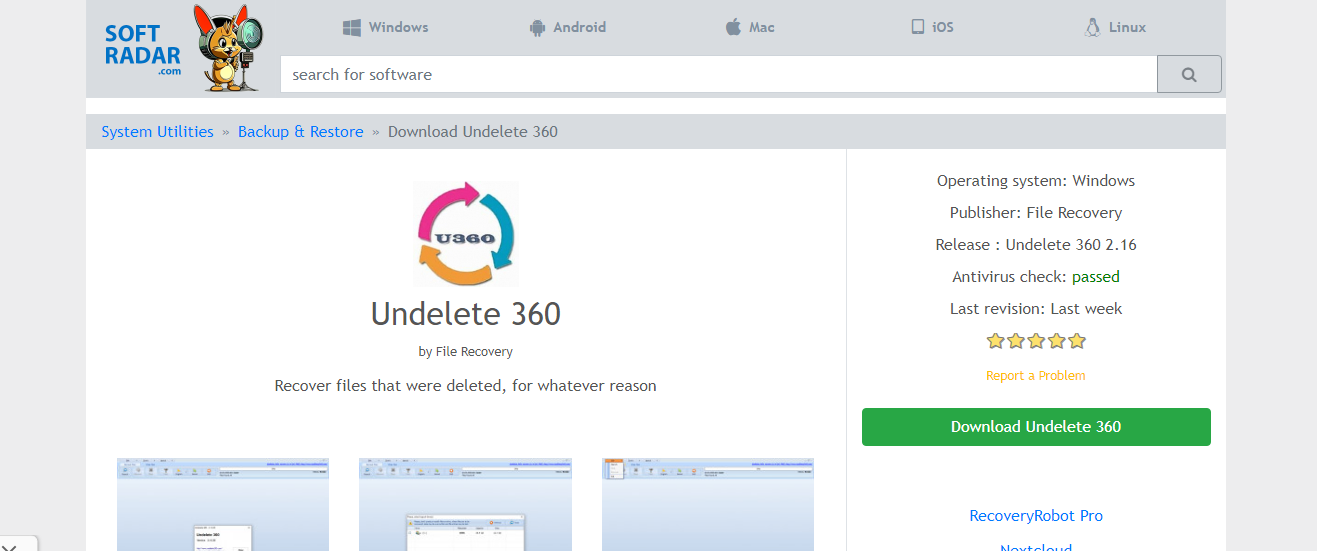
Task: Click the "by File Recovery" text
Action: 466,352
